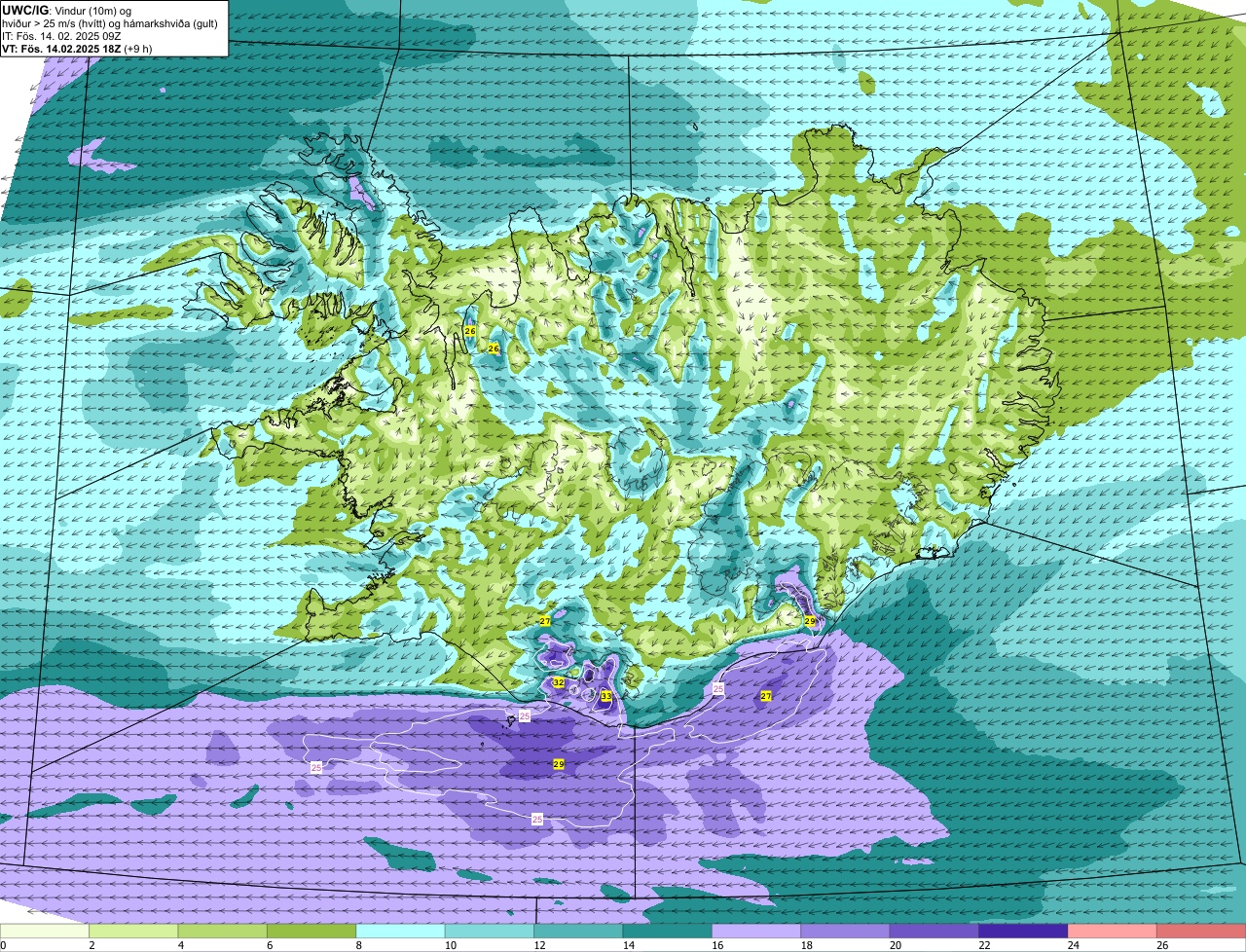
Task: Click the color scale tick label 4
Action: pos(180,945)
